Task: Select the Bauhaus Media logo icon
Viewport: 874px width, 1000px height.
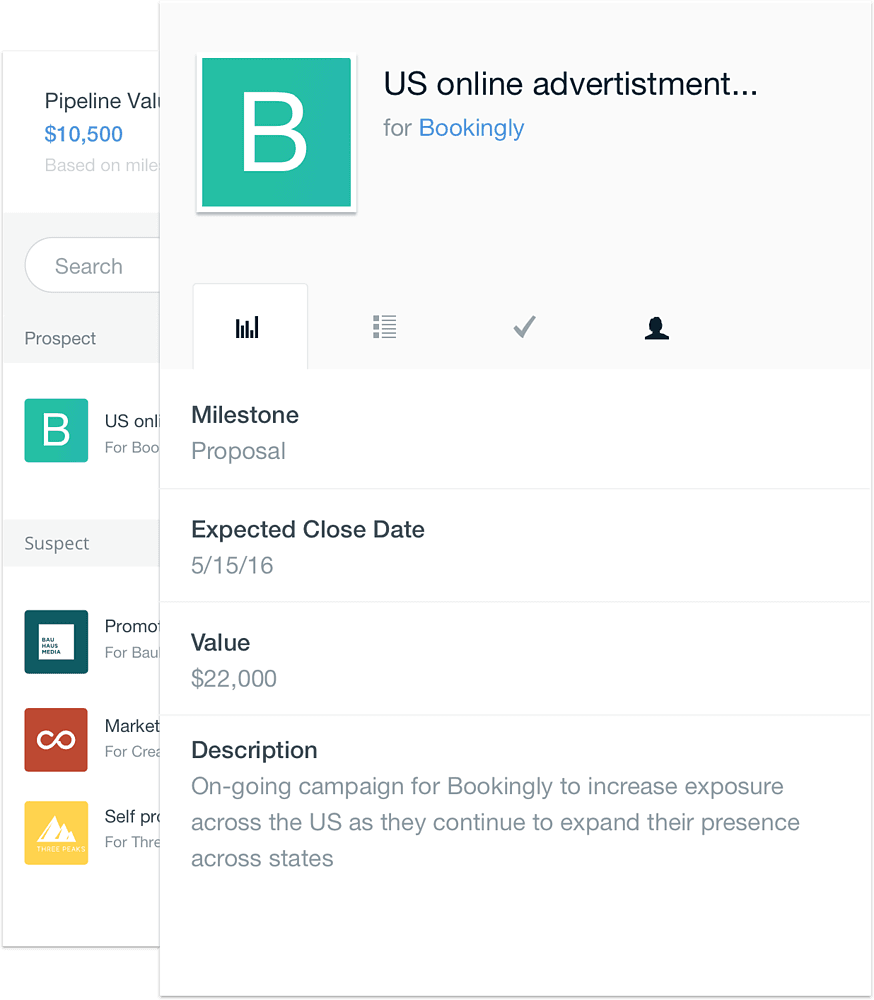Action: pos(56,641)
